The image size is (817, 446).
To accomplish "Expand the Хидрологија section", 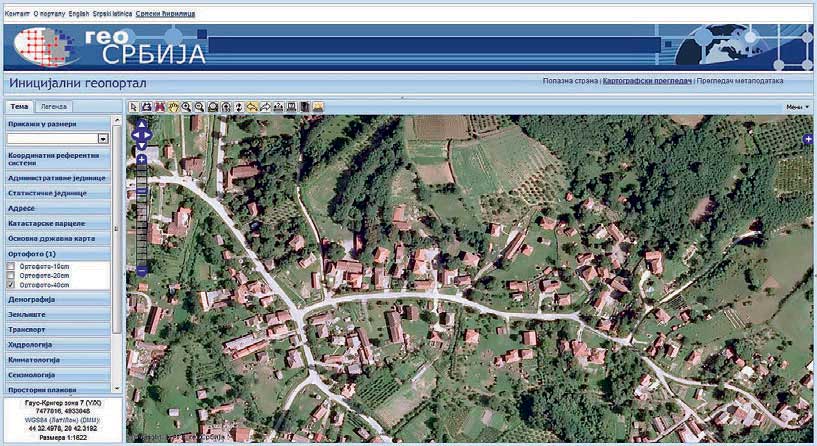I will click(58, 345).
